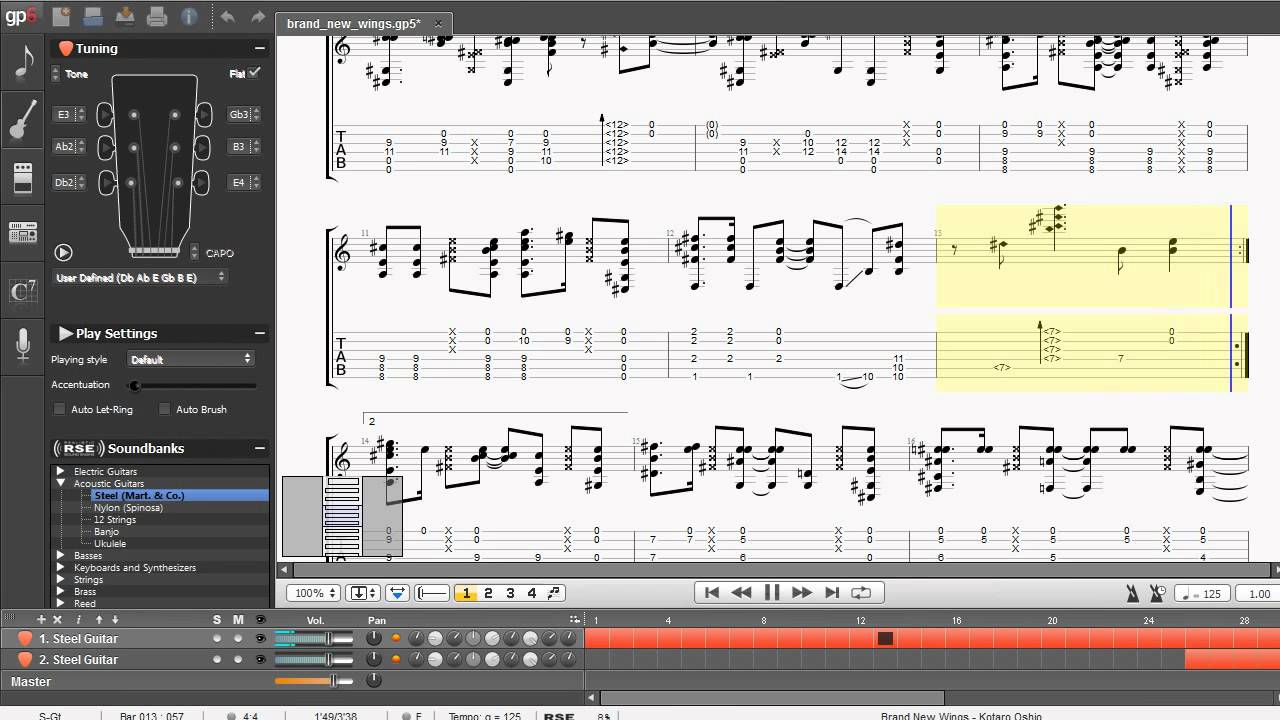Viewport: 1280px width, 720px height.
Task: Select voice 3
Action: [510, 593]
